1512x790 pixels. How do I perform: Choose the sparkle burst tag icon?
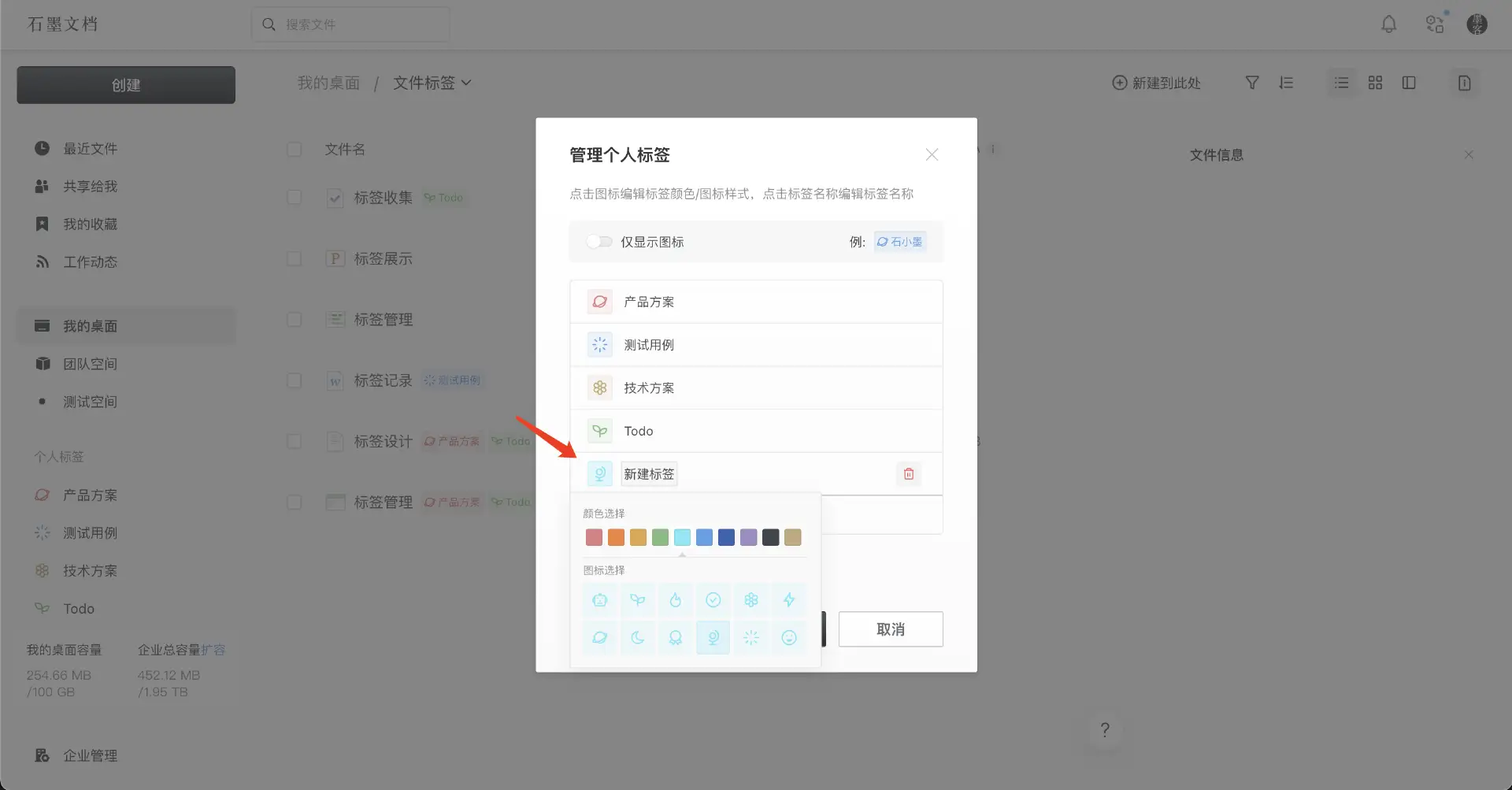point(751,638)
